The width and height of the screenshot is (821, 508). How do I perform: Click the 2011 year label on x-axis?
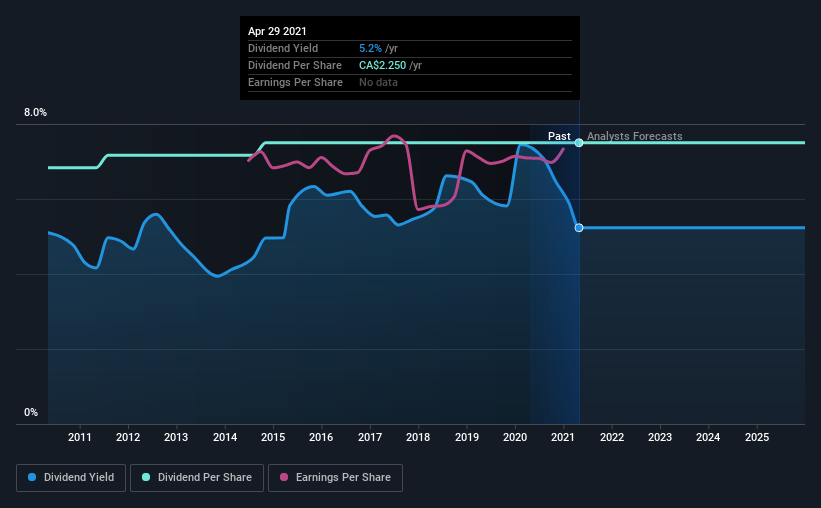[80, 437]
